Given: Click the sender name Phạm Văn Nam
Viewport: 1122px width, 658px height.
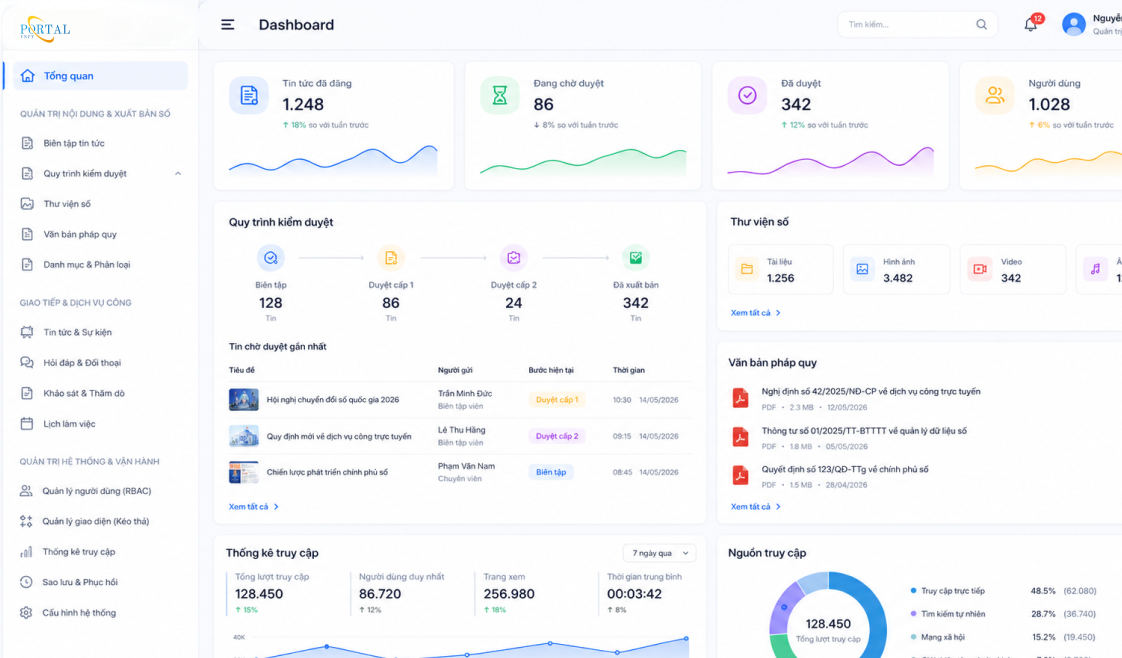Looking at the screenshot, I should point(467,466).
